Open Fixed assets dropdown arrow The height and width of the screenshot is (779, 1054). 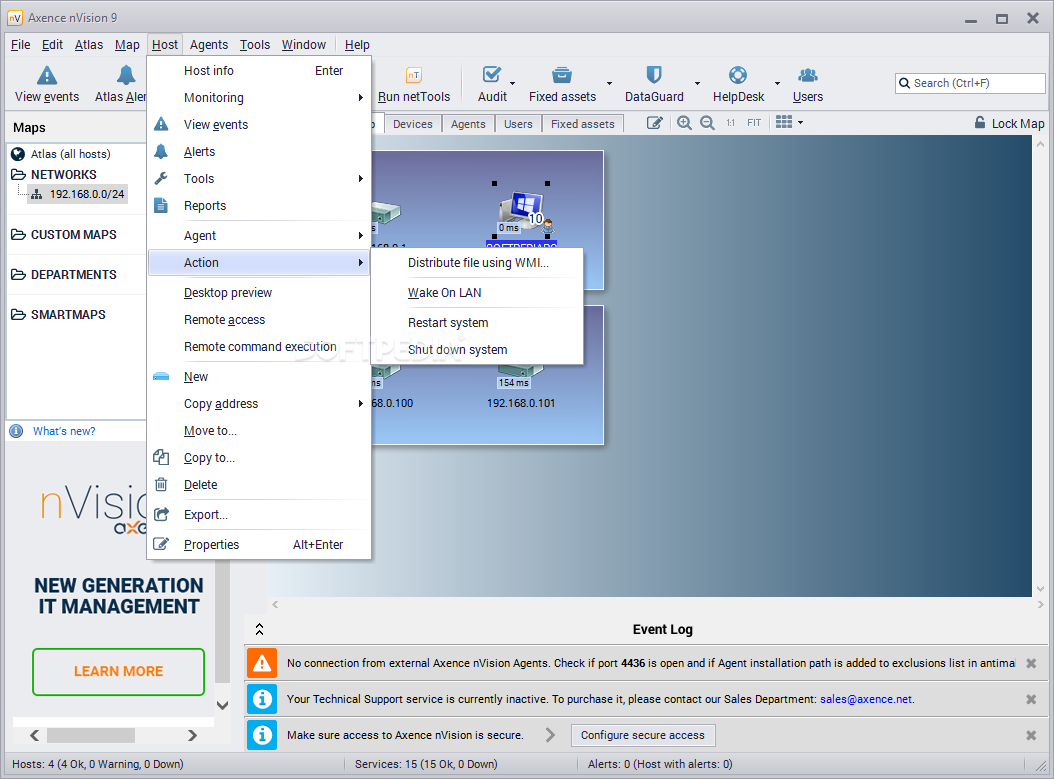(609, 83)
